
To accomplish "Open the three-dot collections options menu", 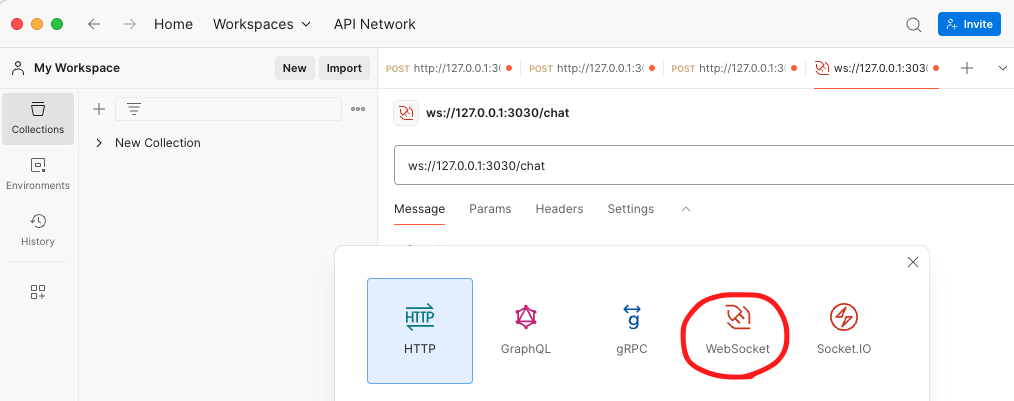I will (x=358, y=109).
